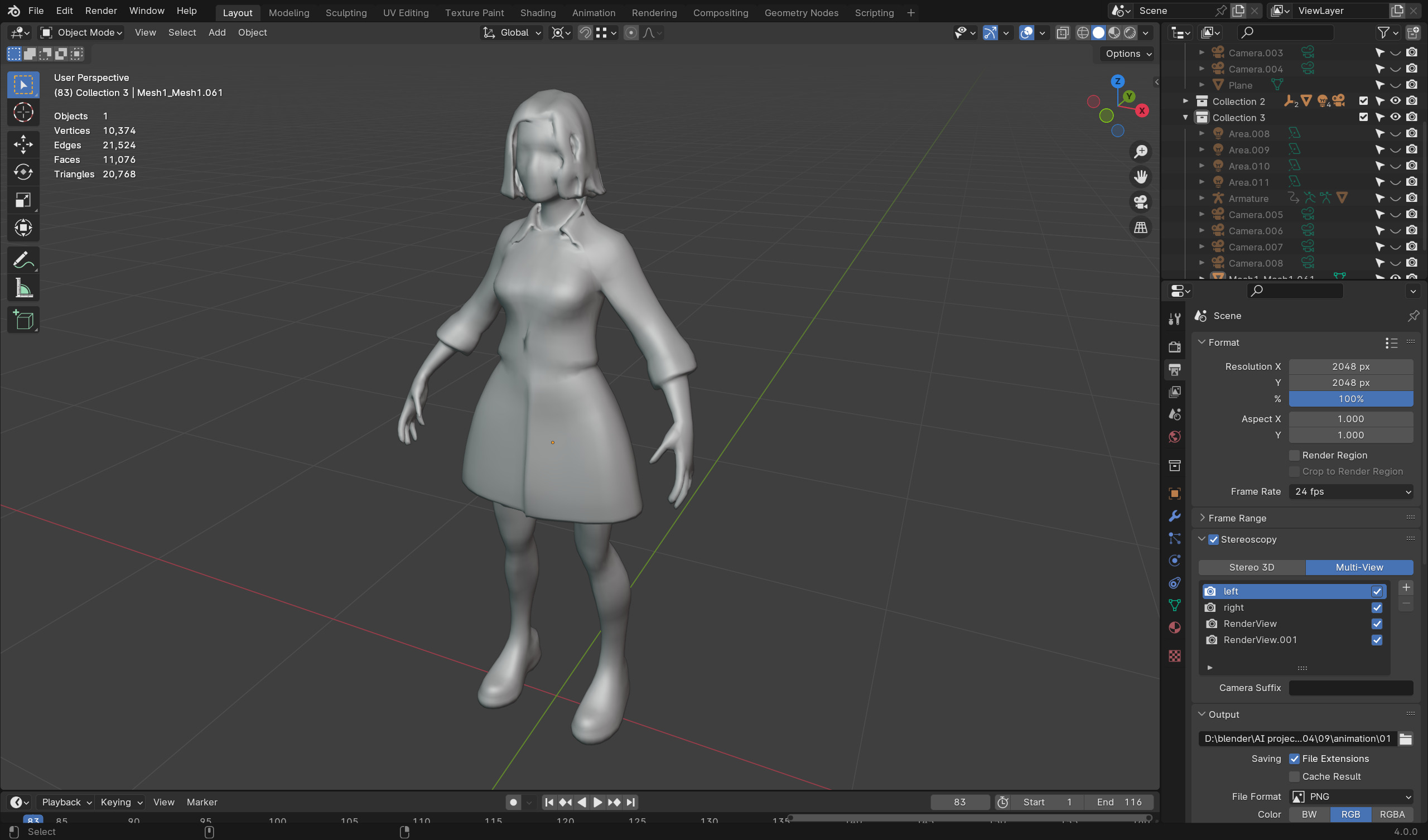Switch to the Sculpting workspace tab
Screen dimensions: 1428x840
[x=346, y=12]
